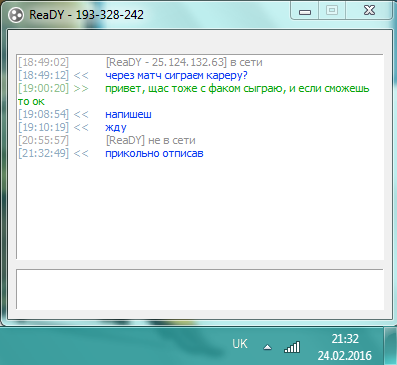Minimize the ReaDY chat window
The width and height of the screenshot is (397, 365).
[x=305, y=11]
